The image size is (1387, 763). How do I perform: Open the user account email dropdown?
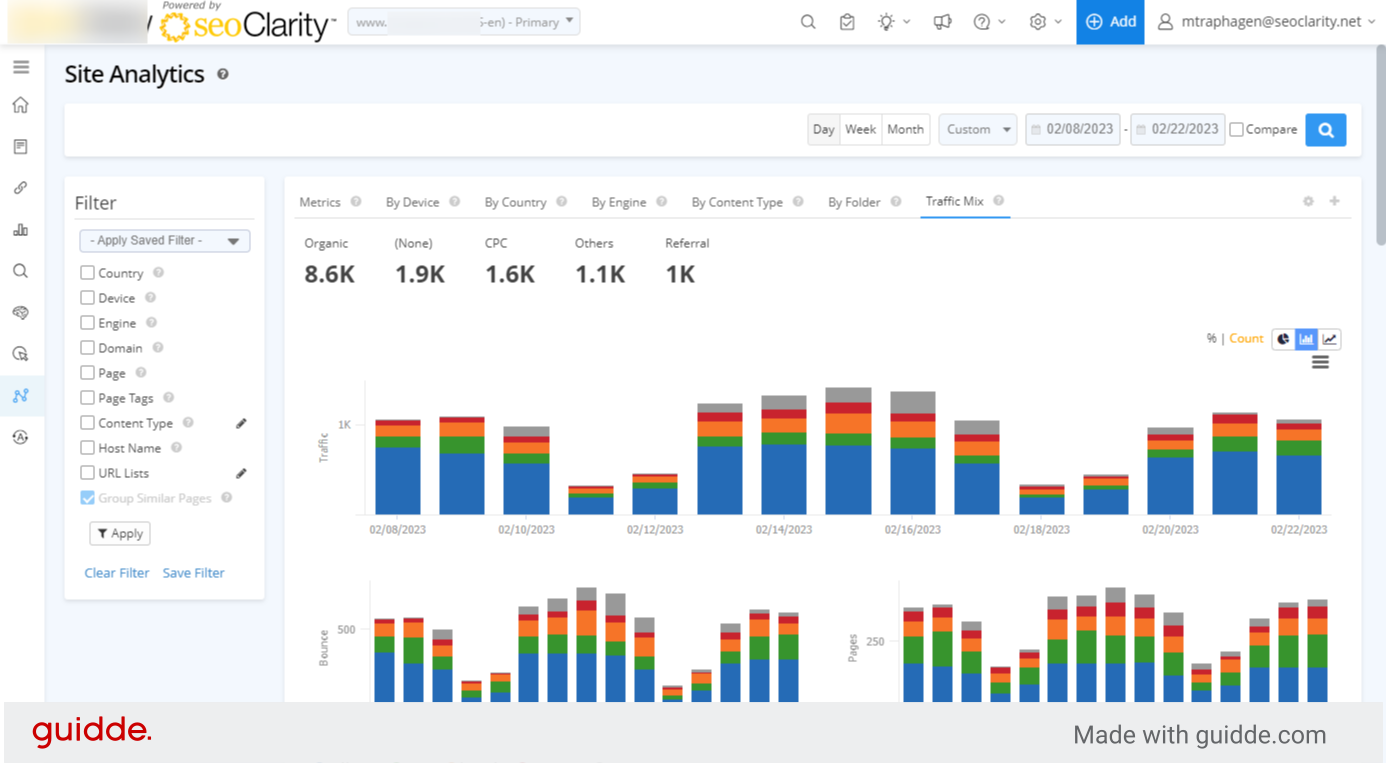click(1266, 22)
